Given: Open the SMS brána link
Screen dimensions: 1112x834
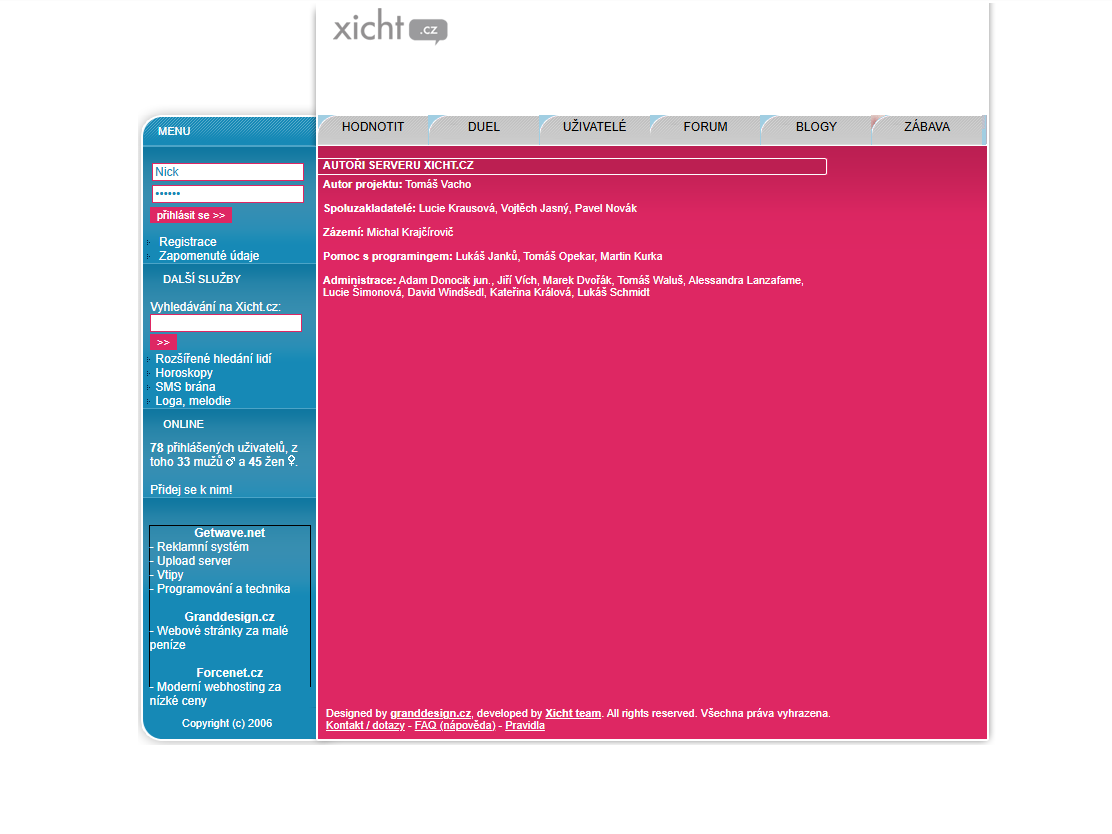Looking at the screenshot, I should point(185,387).
